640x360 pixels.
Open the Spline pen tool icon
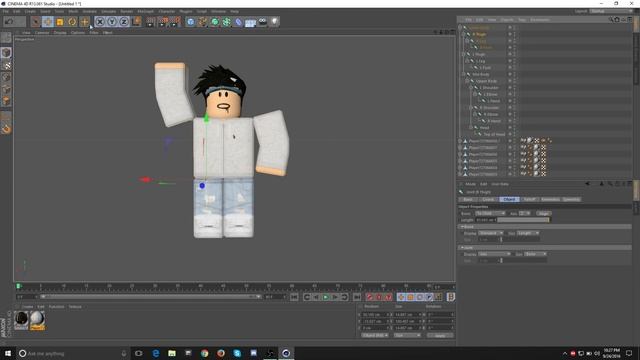(x=202, y=22)
